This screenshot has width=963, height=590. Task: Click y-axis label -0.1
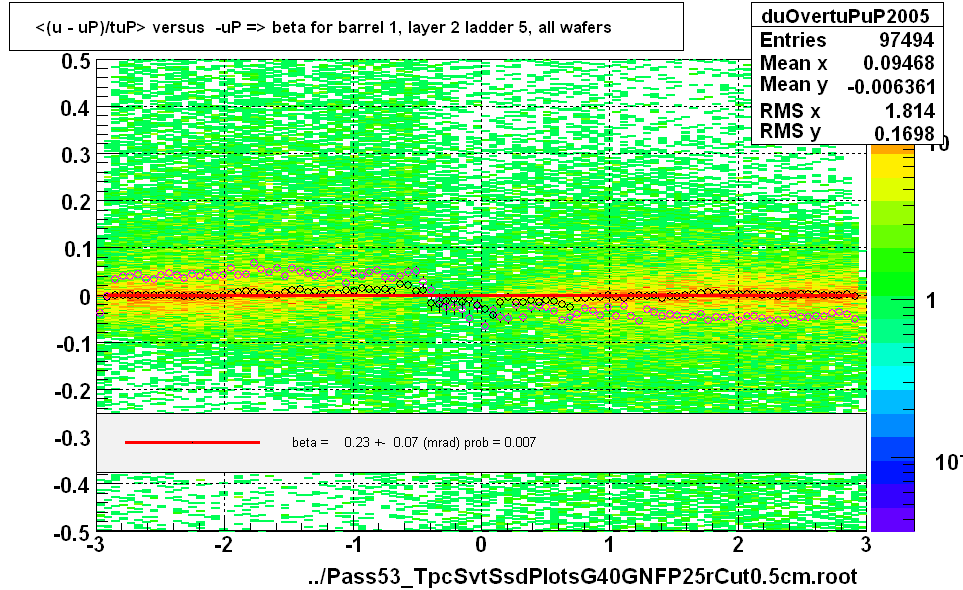pyautogui.click(x=73, y=344)
